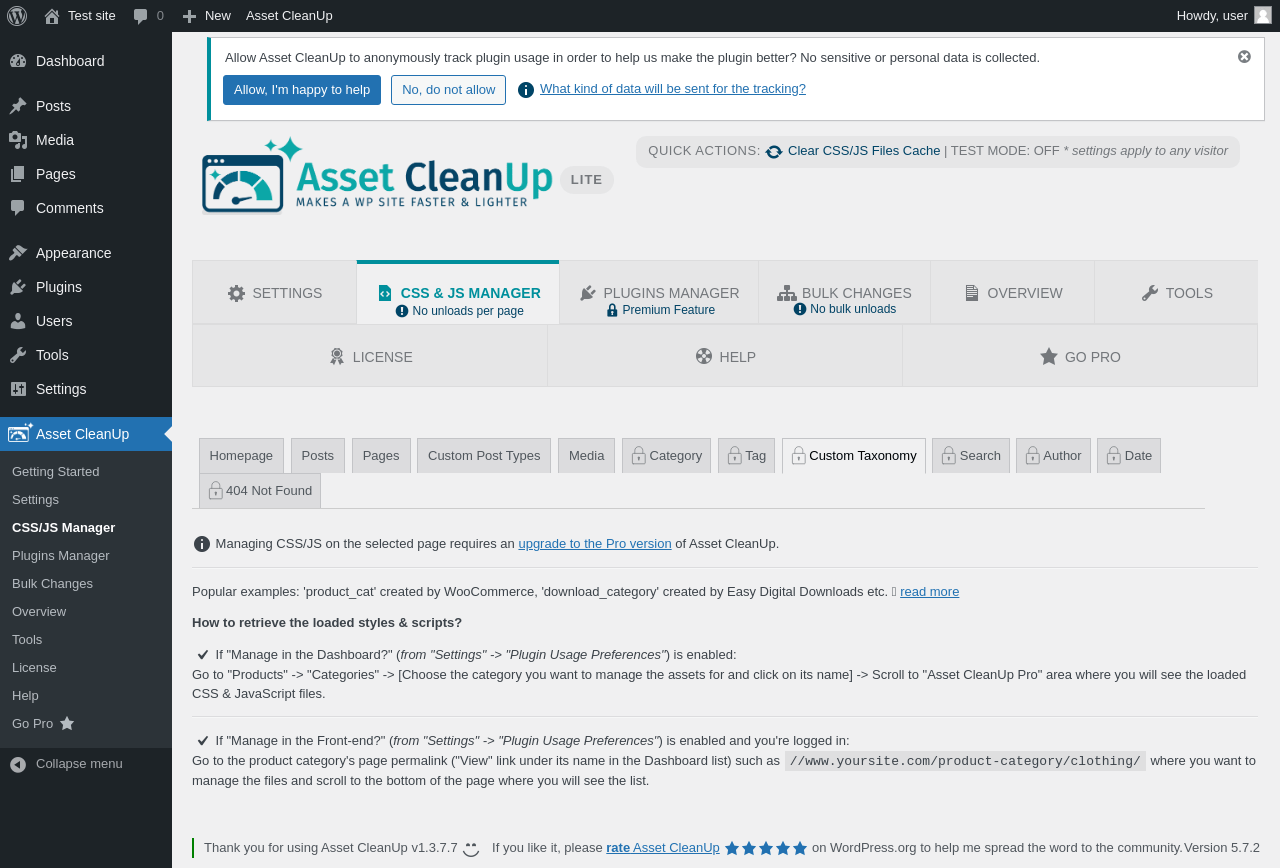Select the Homepage sub-tab
Image resolution: width=1280 pixels, height=868 pixels.
pyautogui.click(x=241, y=456)
